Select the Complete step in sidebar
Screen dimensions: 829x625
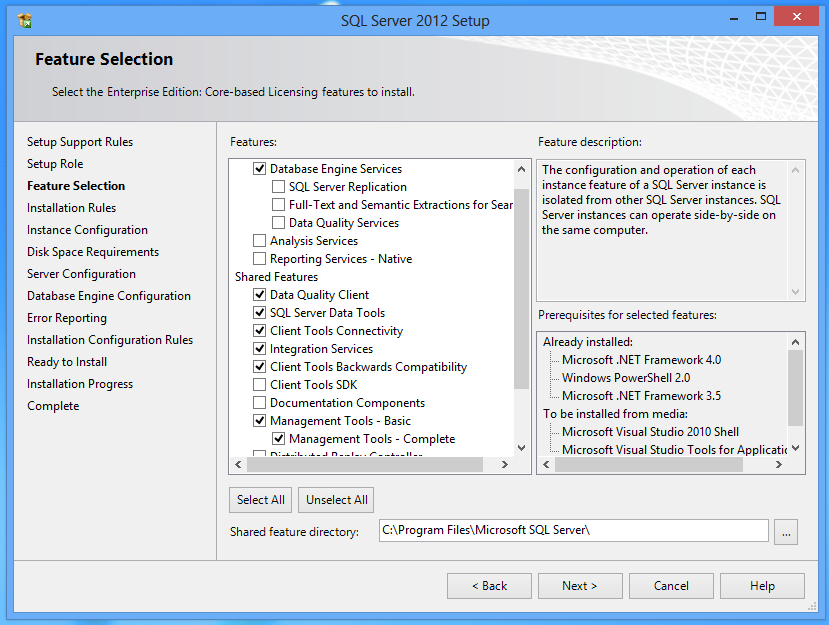tap(53, 406)
